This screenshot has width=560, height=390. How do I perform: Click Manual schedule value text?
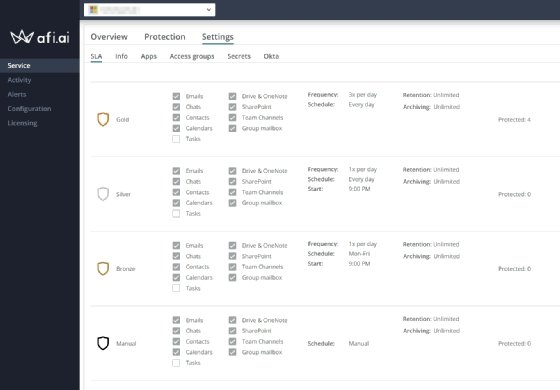[x=359, y=344]
